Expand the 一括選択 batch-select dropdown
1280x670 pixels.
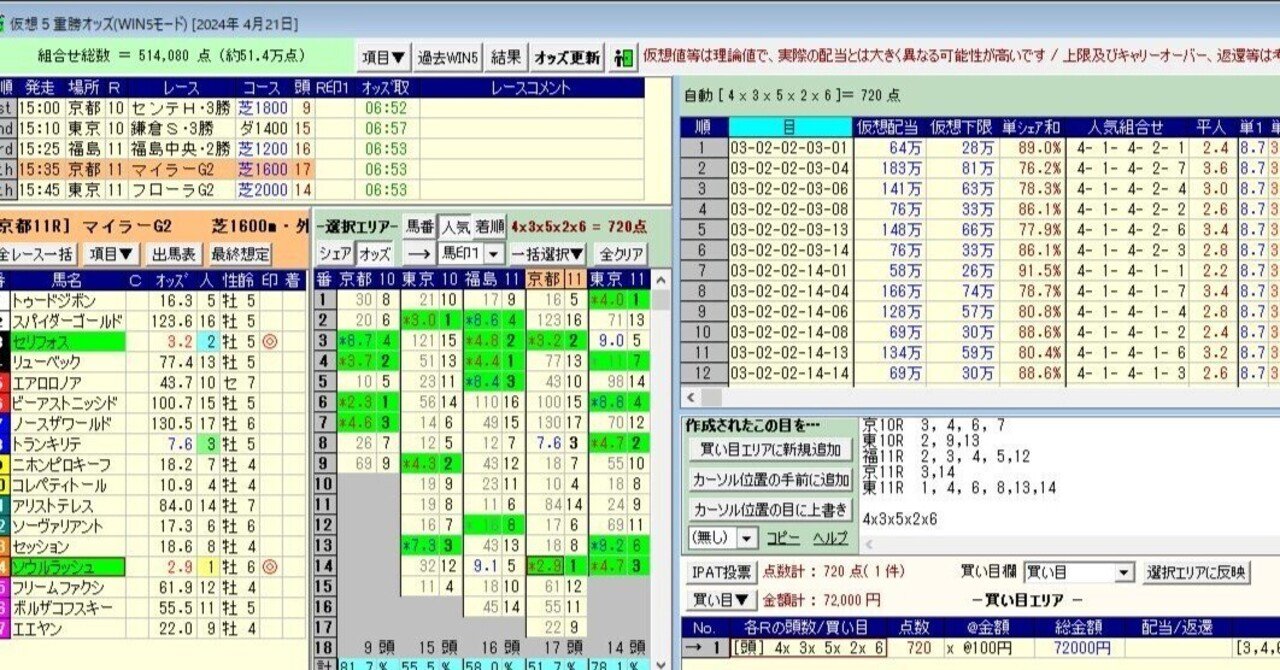(x=547, y=252)
